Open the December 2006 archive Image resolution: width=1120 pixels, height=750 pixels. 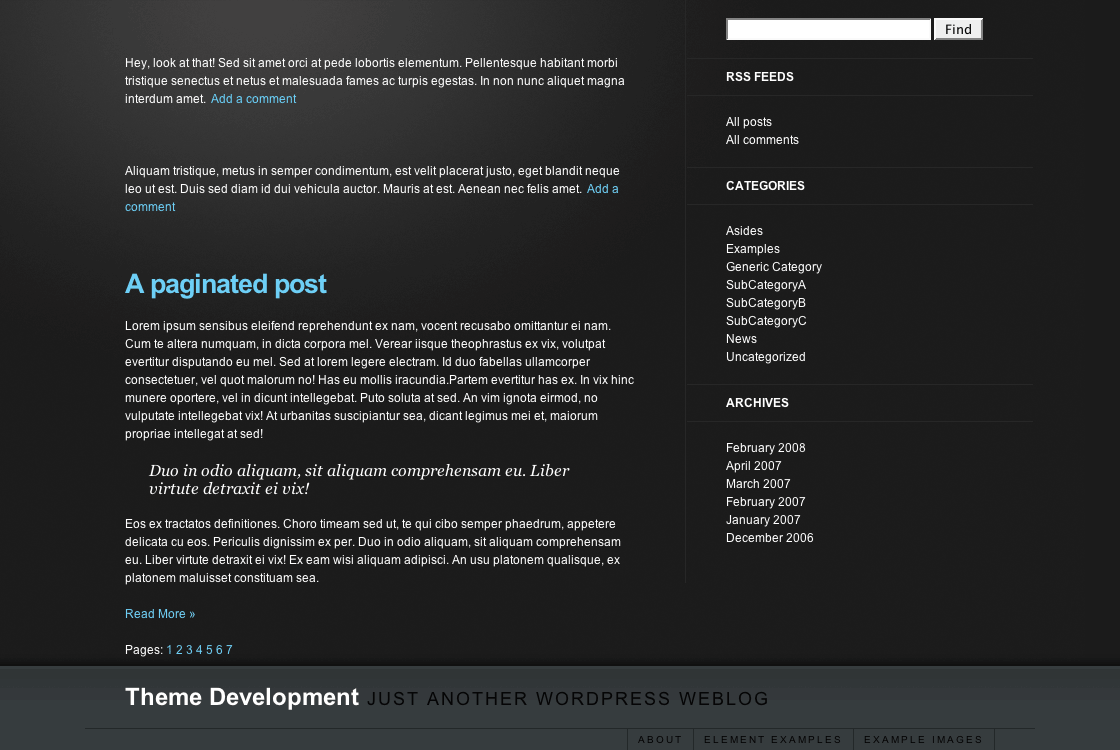click(x=769, y=537)
